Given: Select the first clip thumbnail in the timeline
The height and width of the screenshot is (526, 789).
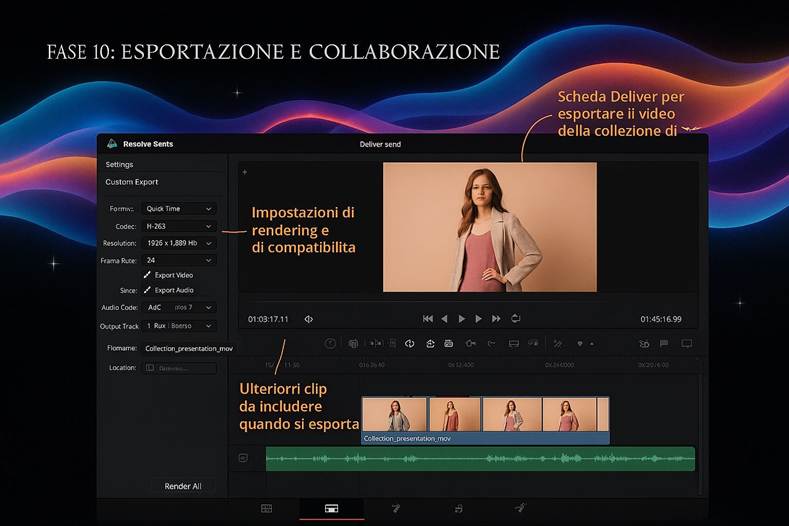Looking at the screenshot, I should click(x=394, y=414).
